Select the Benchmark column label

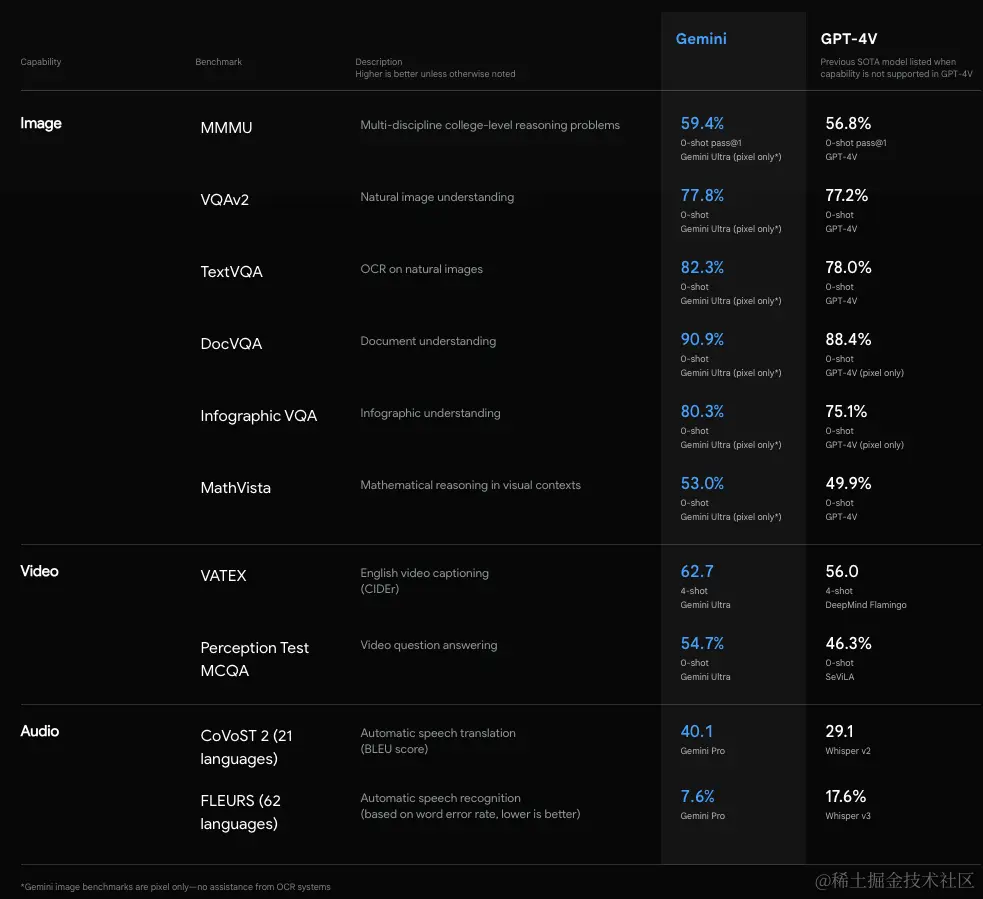click(218, 61)
